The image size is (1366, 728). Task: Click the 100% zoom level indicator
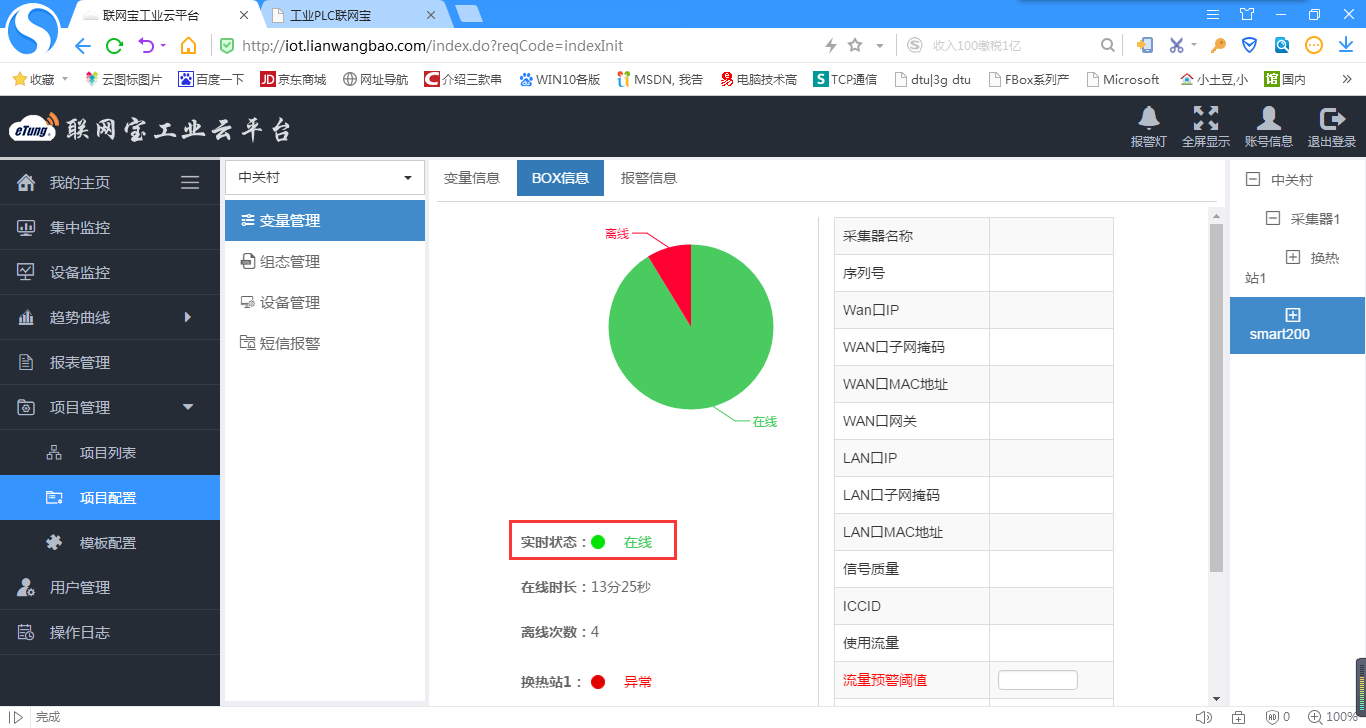tap(1333, 717)
